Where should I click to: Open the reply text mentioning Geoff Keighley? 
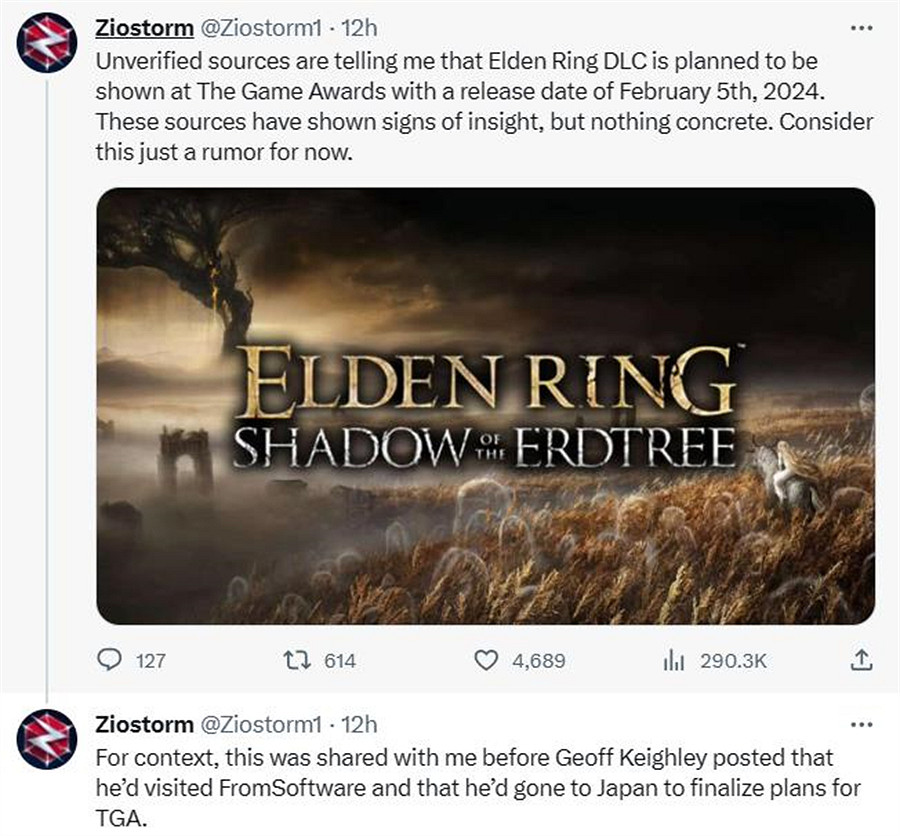(x=470, y=788)
